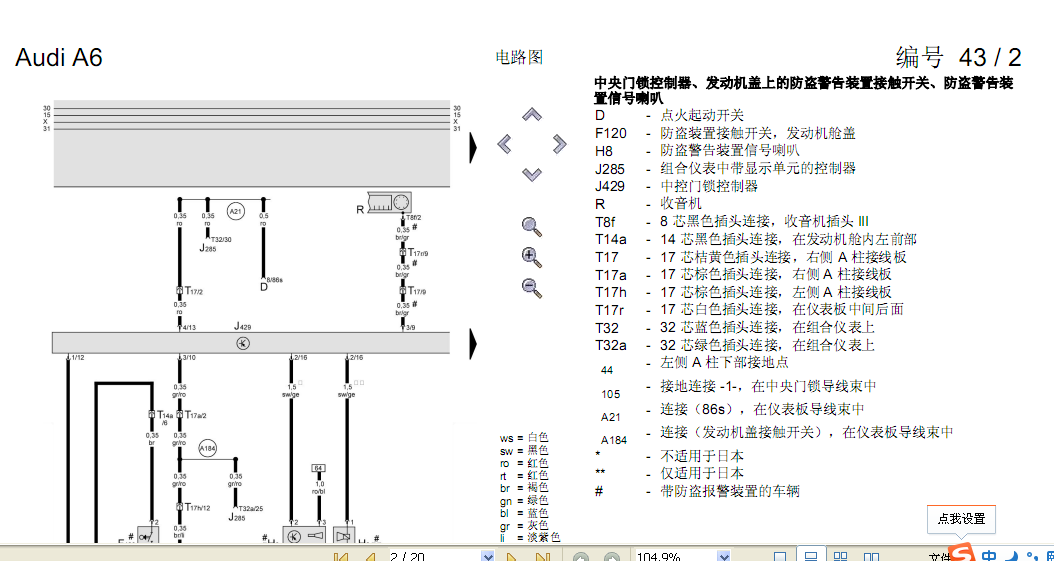Click the A184 connection circle
This screenshot has height=561, width=1054.
click(208, 448)
